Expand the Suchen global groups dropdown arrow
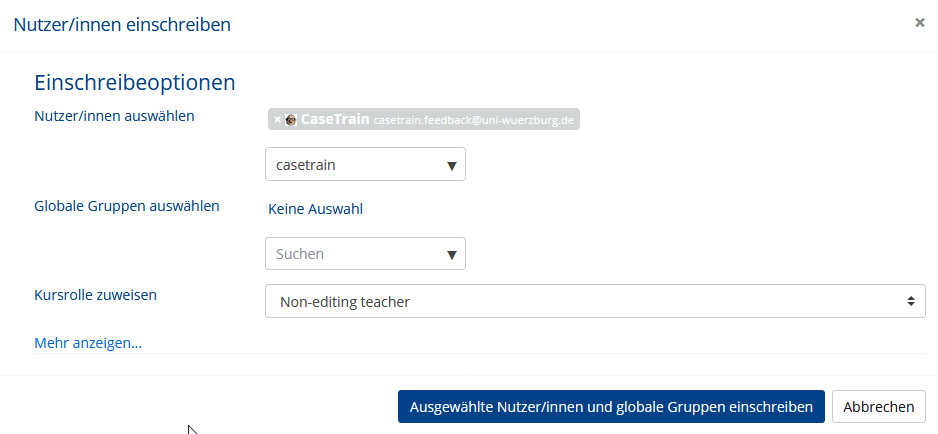 coord(452,255)
